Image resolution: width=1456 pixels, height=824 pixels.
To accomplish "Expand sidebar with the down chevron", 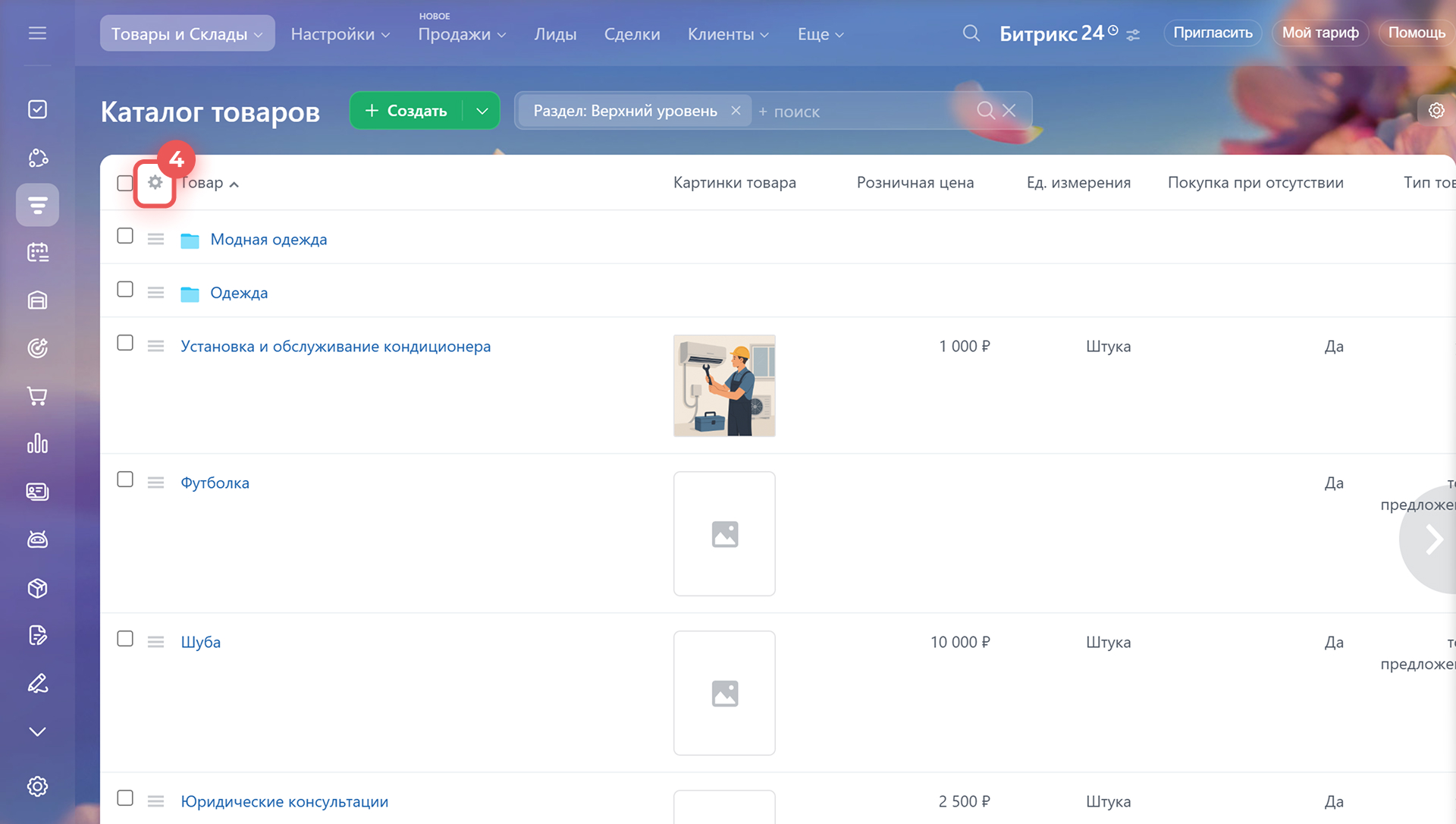I will tap(37, 731).
